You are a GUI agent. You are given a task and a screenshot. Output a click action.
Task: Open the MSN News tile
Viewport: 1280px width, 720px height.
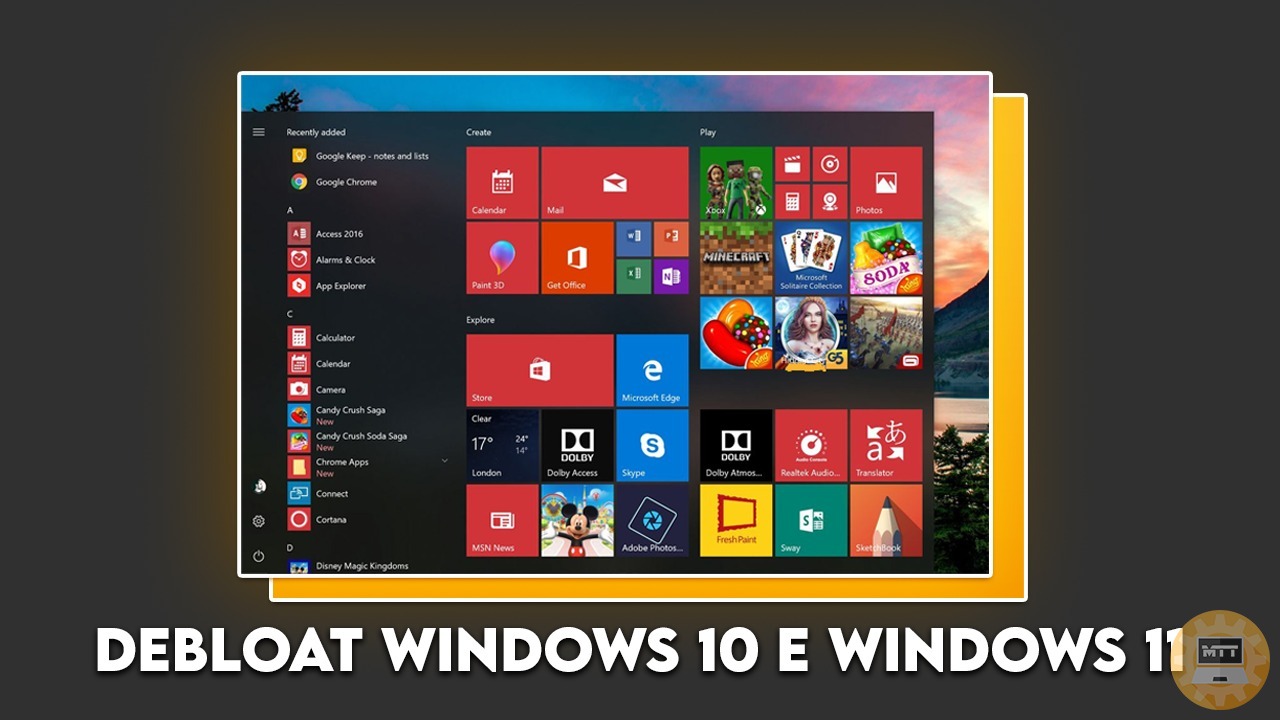[x=503, y=520]
